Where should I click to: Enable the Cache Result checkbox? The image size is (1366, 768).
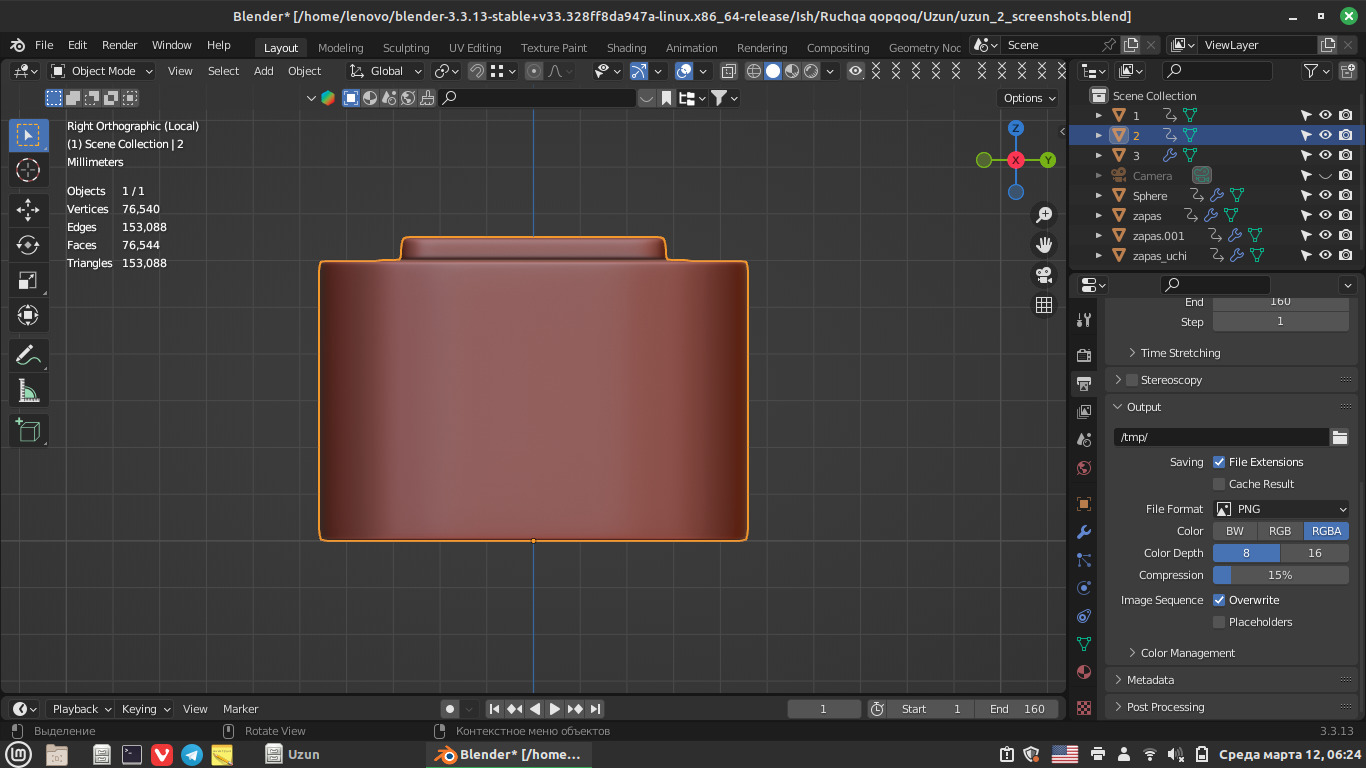pyautogui.click(x=1219, y=484)
